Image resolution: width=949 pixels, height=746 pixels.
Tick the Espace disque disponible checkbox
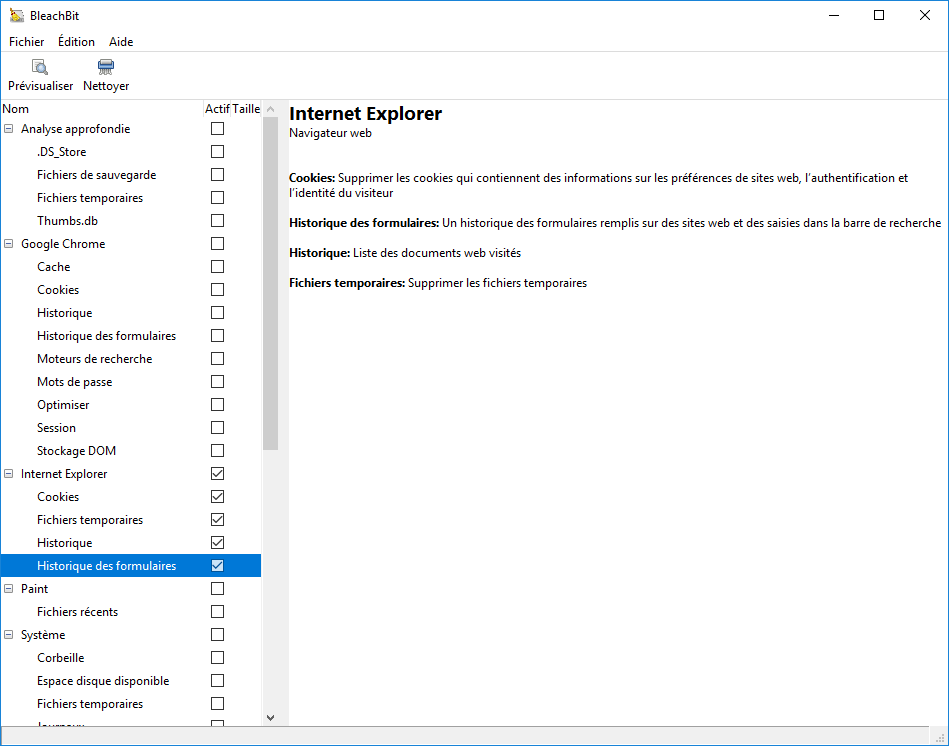click(217, 681)
